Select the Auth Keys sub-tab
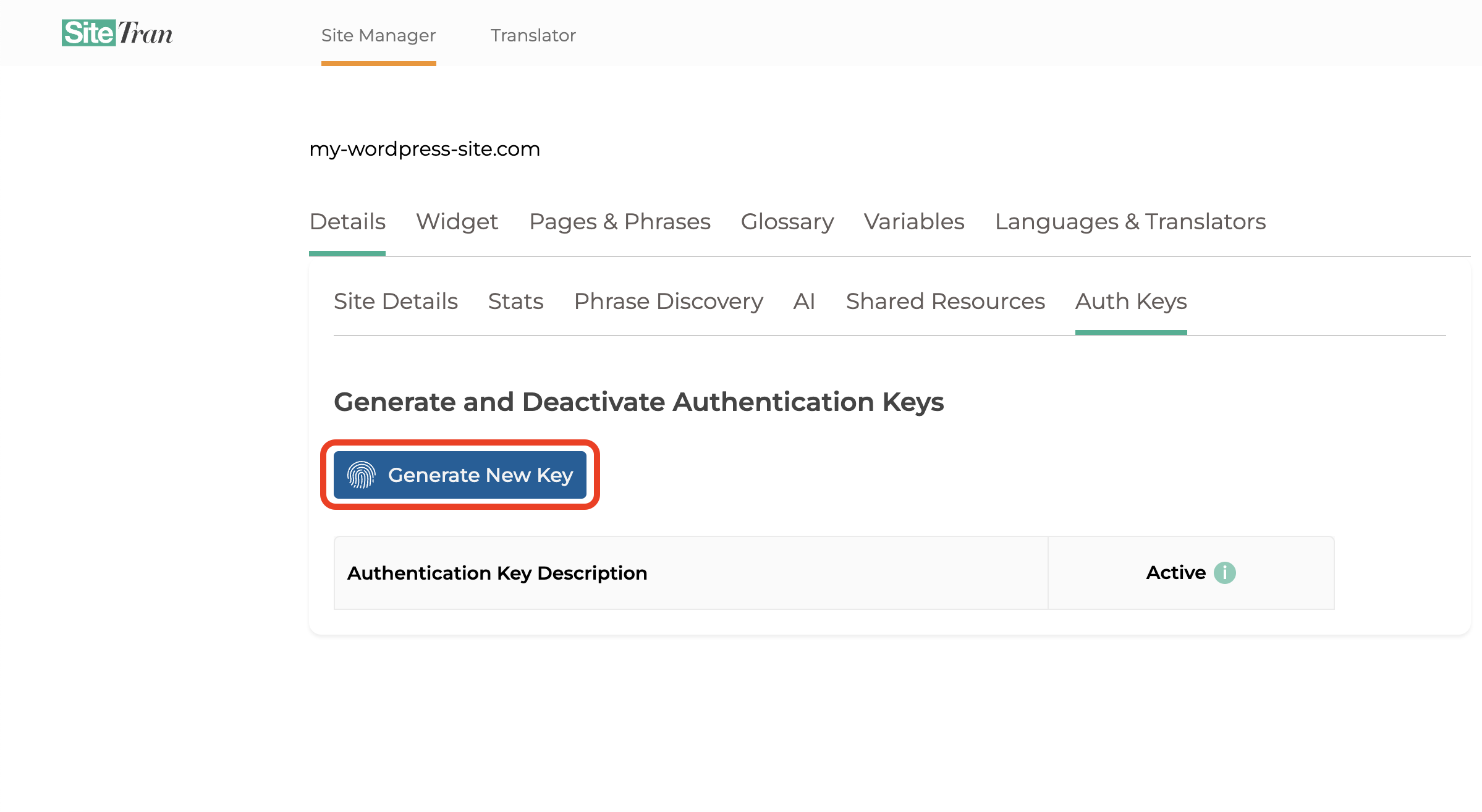Viewport: 1482px width, 812px height. pos(1130,301)
